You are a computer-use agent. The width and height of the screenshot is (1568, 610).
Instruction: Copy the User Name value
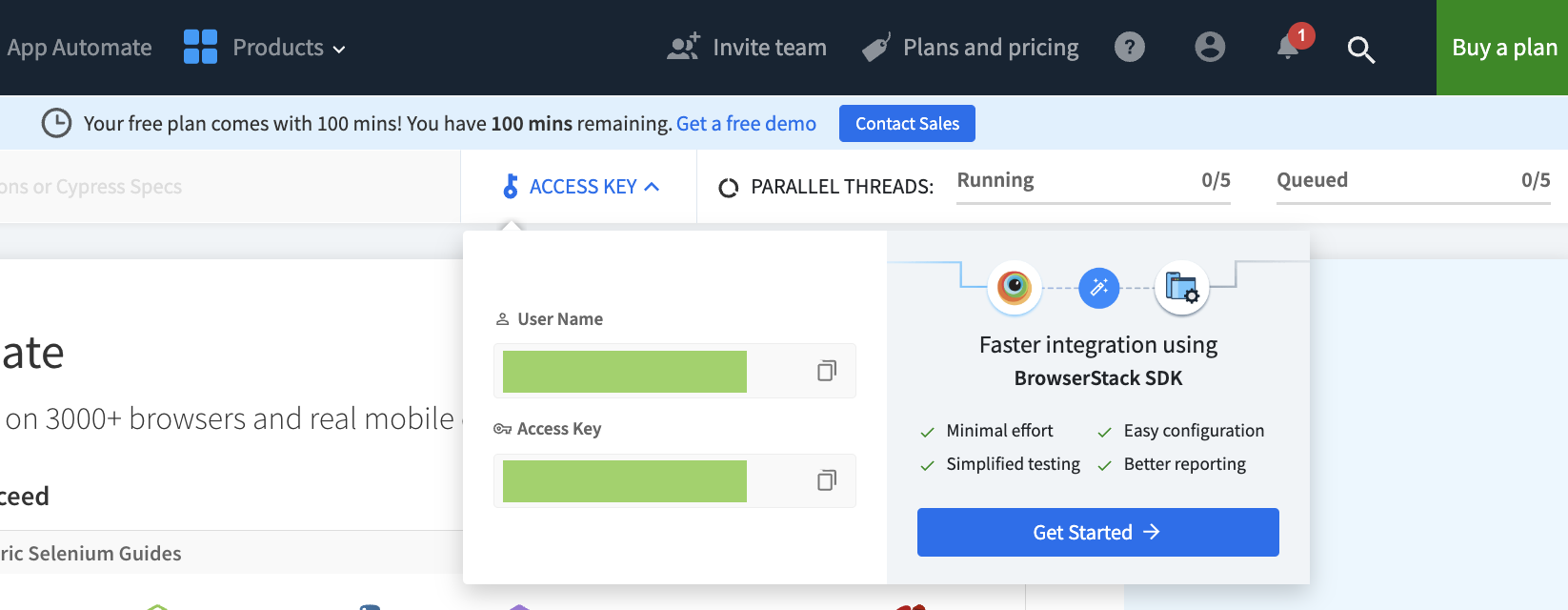827,371
